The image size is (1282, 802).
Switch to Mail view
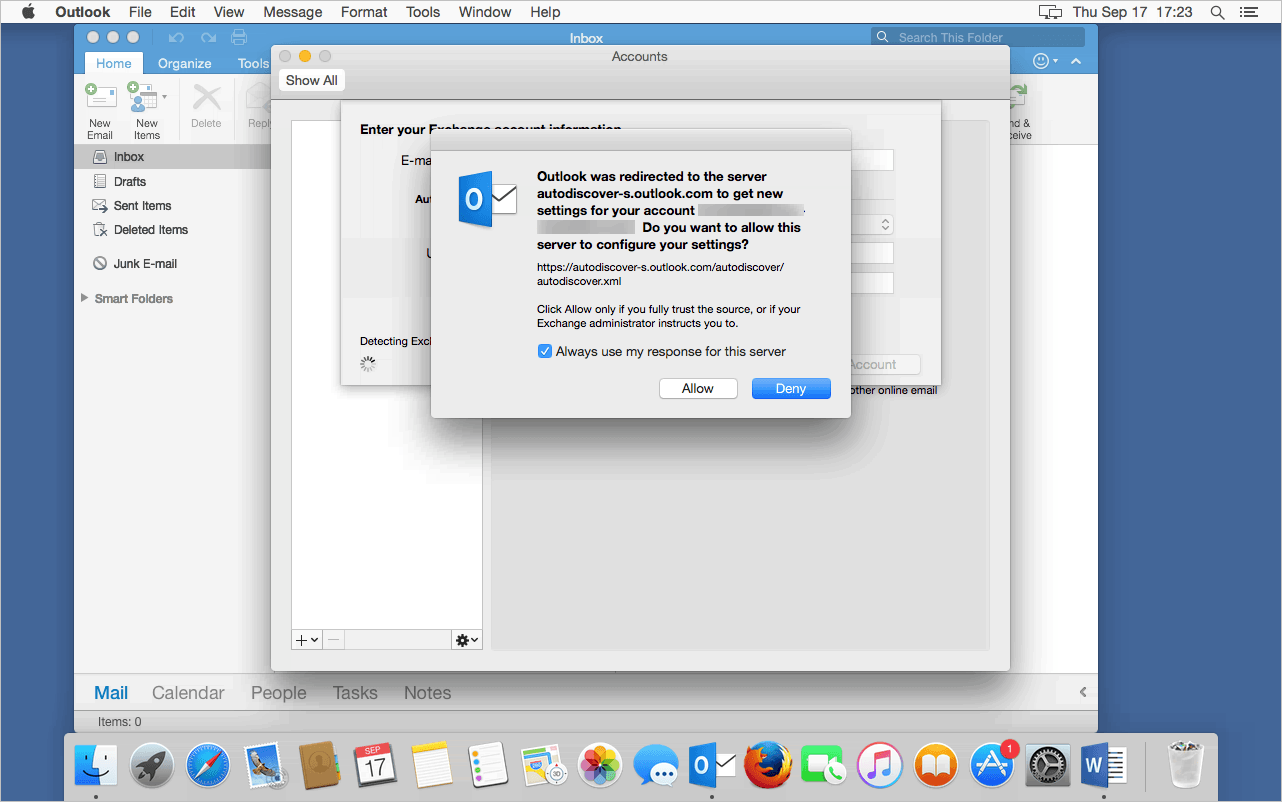(x=111, y=693)
